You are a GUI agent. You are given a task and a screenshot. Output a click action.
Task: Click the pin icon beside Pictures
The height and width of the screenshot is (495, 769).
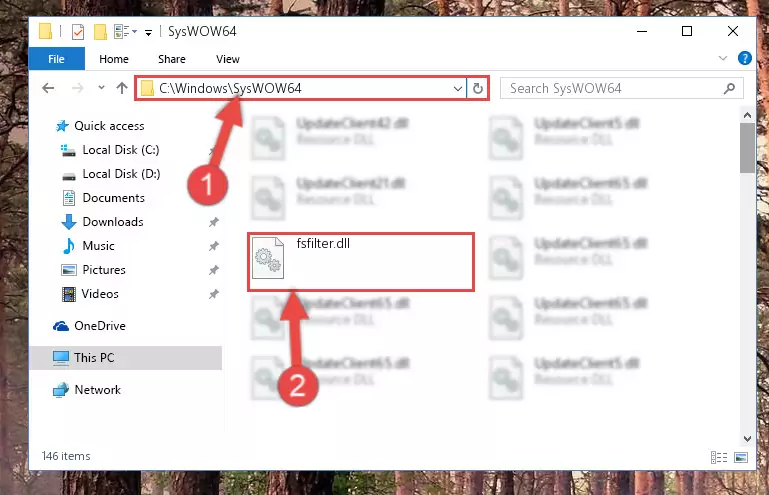[213, 270]
